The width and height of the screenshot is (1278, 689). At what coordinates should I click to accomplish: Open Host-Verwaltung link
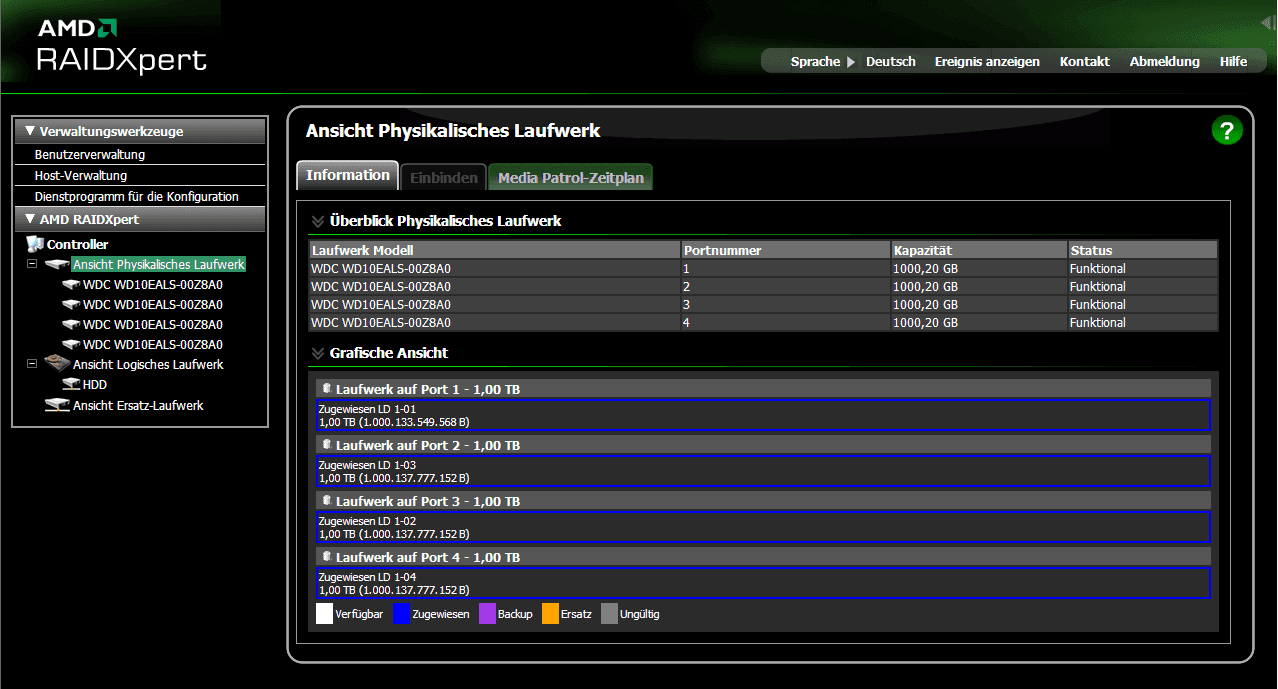tap(81, 176)
